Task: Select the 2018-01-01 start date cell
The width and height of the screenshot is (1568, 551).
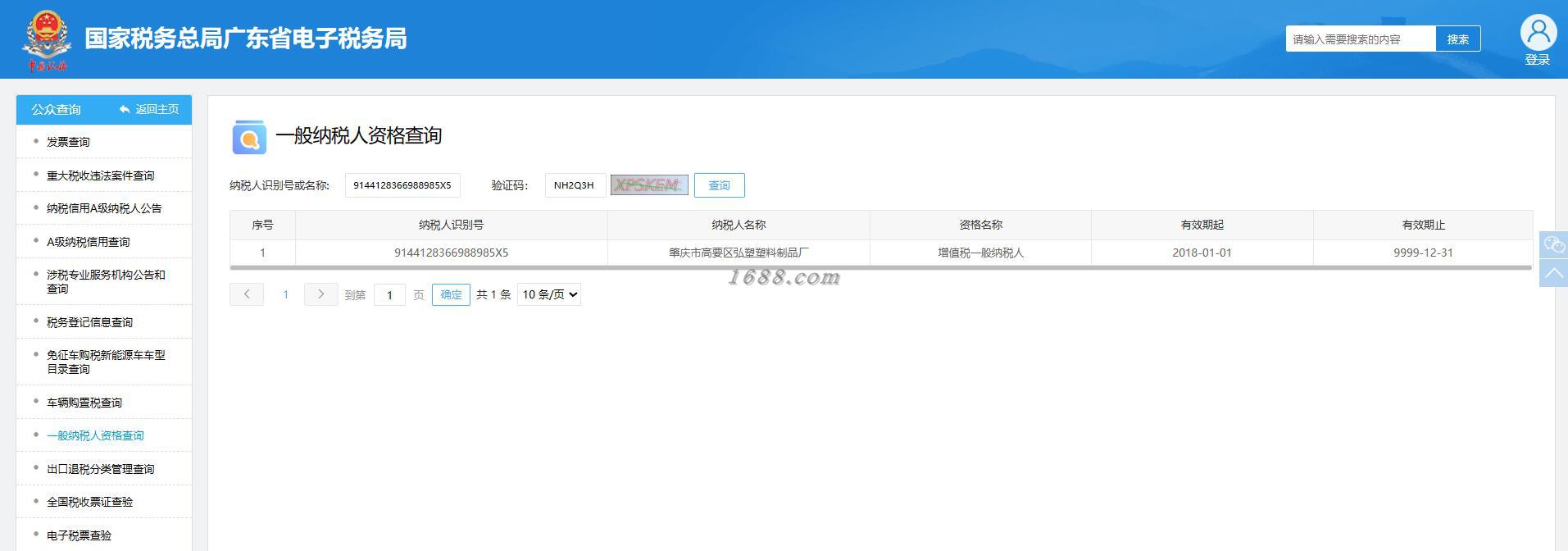Action: pos(1202,253)
